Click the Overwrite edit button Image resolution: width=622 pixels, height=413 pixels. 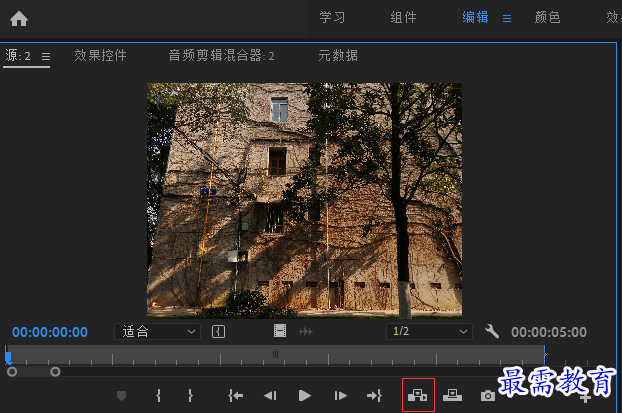click(452, 395)
